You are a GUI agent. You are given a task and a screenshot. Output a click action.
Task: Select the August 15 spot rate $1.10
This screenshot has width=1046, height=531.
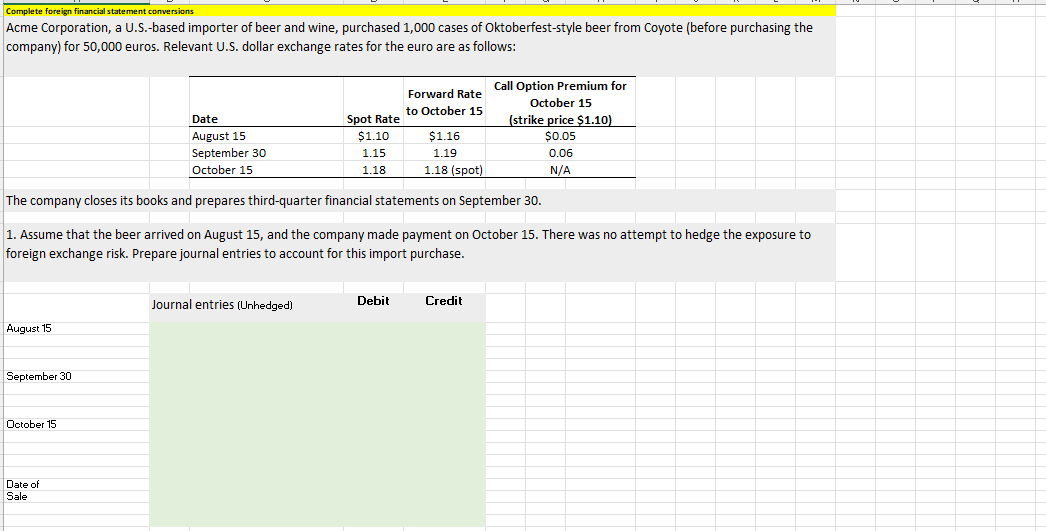373,136
